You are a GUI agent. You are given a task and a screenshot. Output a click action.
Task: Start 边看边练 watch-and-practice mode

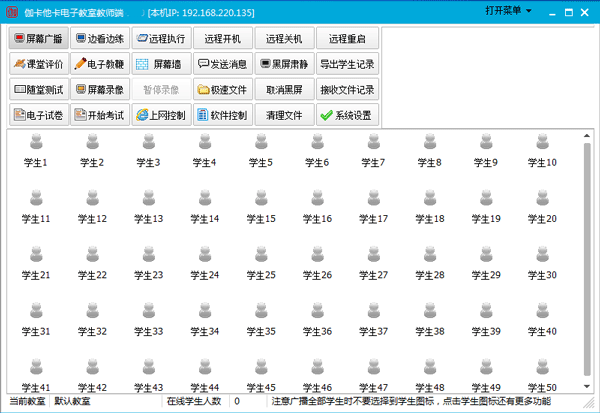click(100, 38)
